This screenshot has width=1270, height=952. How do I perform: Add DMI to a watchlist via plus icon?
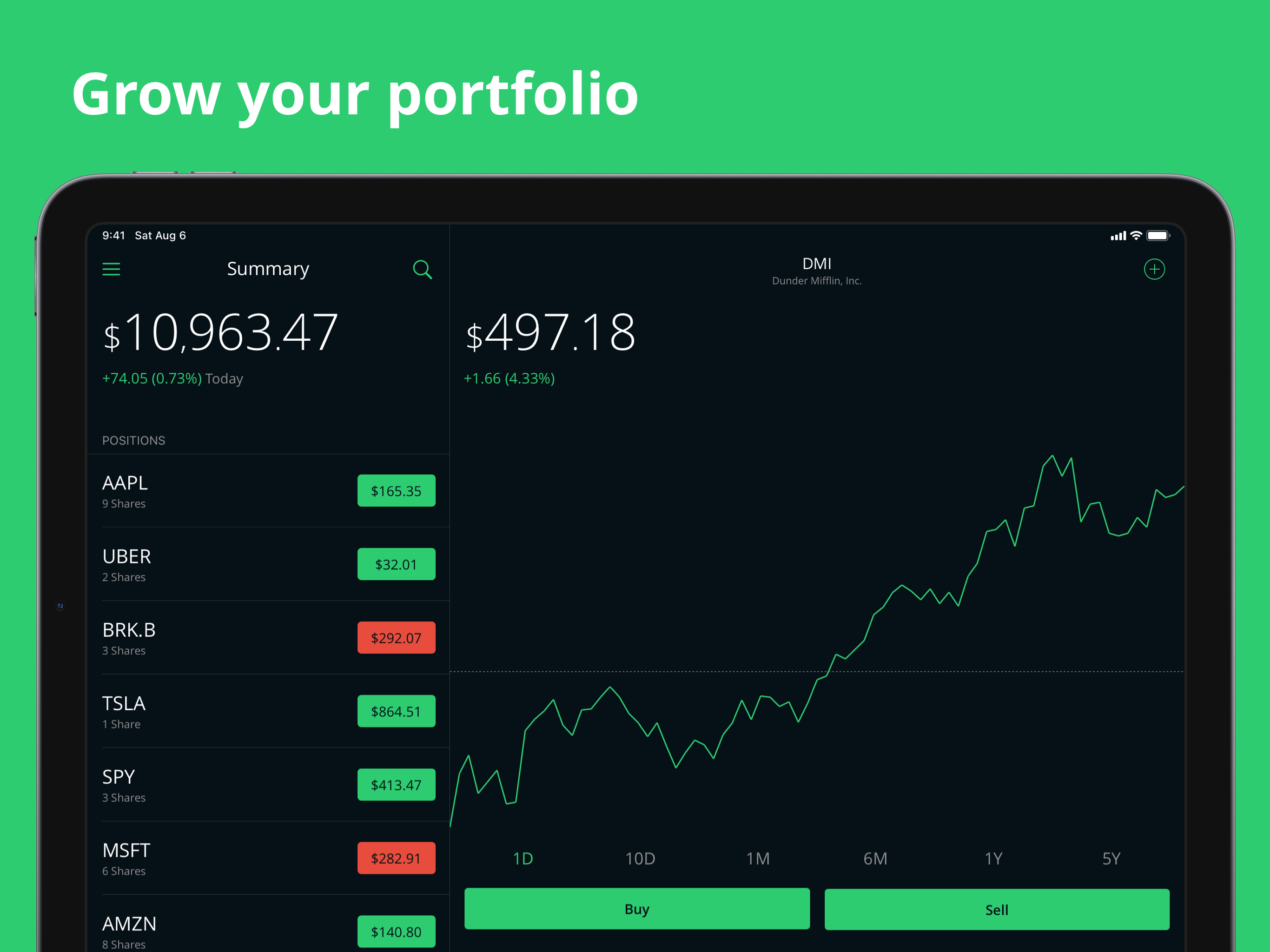[x=1155, y=269]
